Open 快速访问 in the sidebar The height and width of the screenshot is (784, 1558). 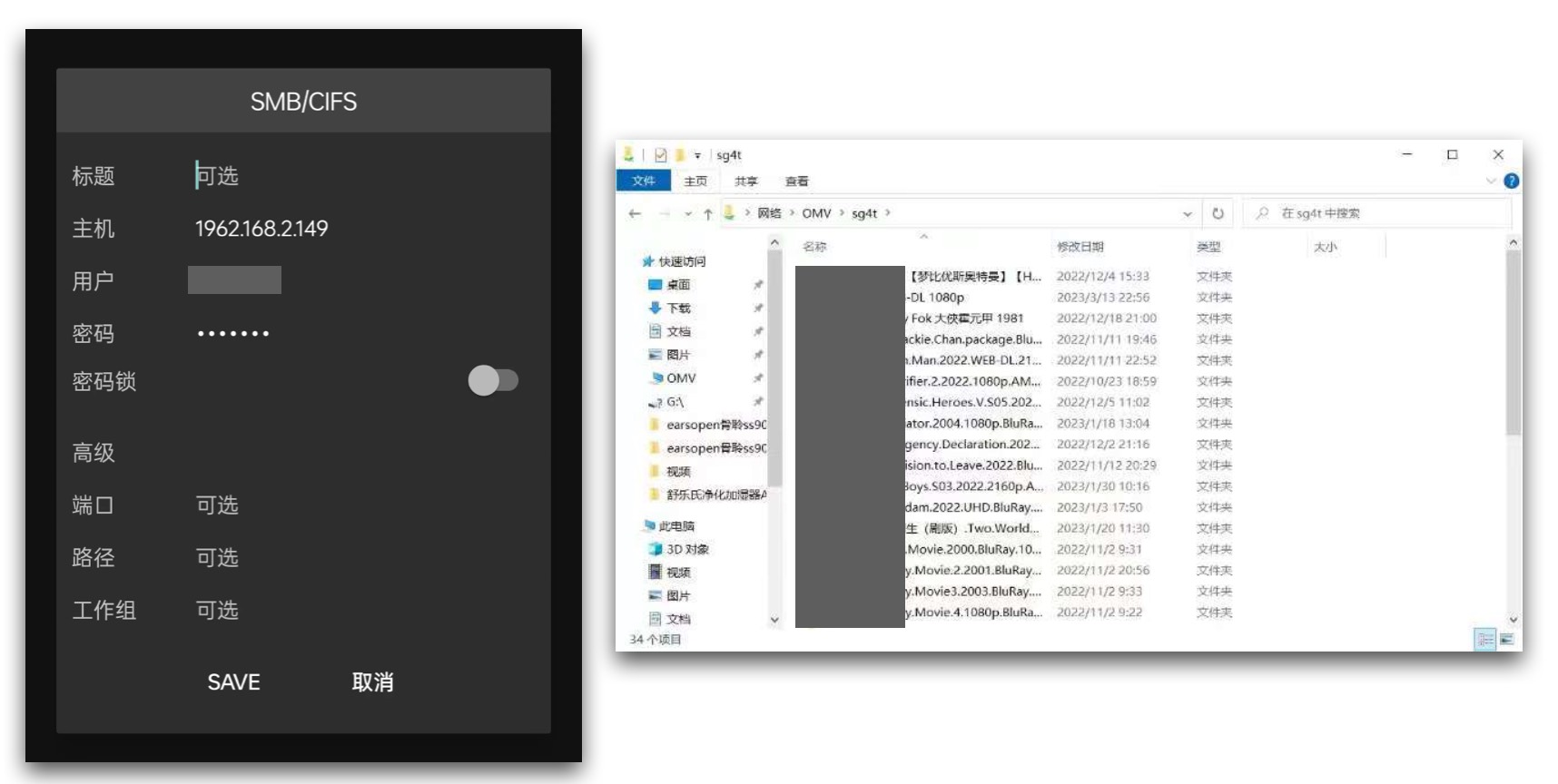point(674,261)
